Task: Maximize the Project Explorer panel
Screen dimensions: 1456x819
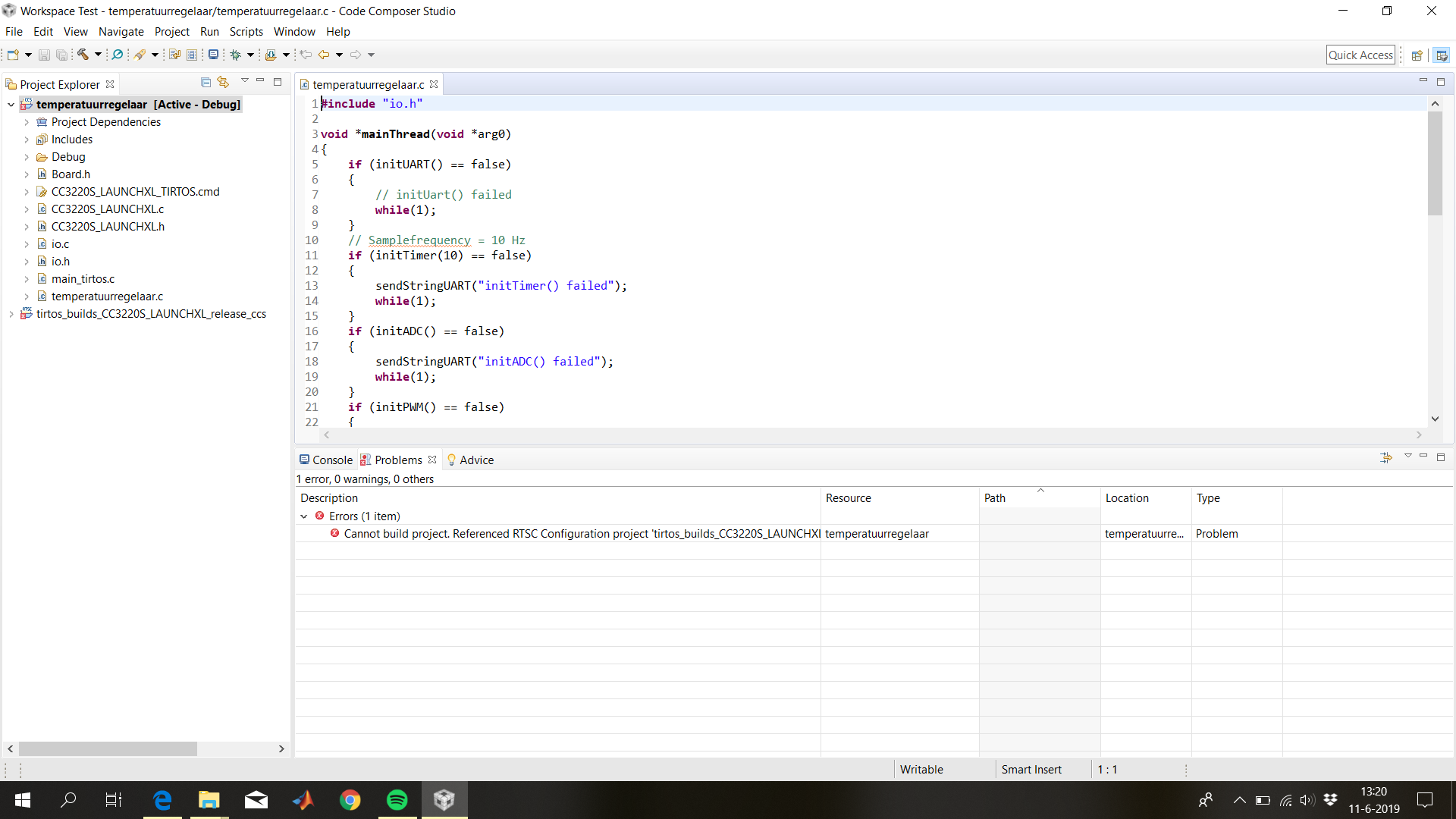Action: 278,81
